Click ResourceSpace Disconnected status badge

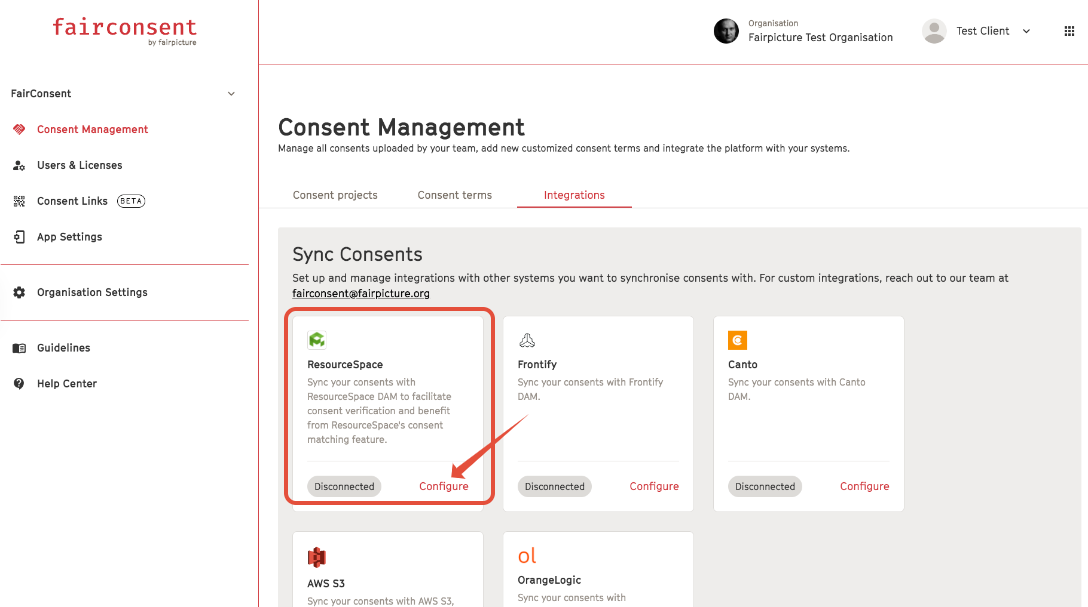[x=344, y=486]
